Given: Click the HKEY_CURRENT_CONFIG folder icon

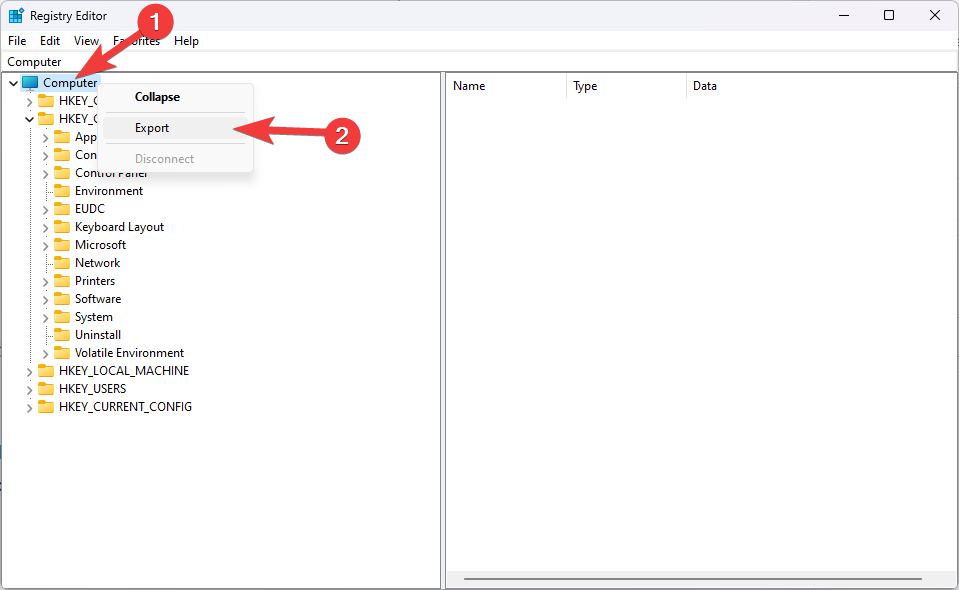Looking at the screenshot, I should pyautogui.click(x=46, y=407).
